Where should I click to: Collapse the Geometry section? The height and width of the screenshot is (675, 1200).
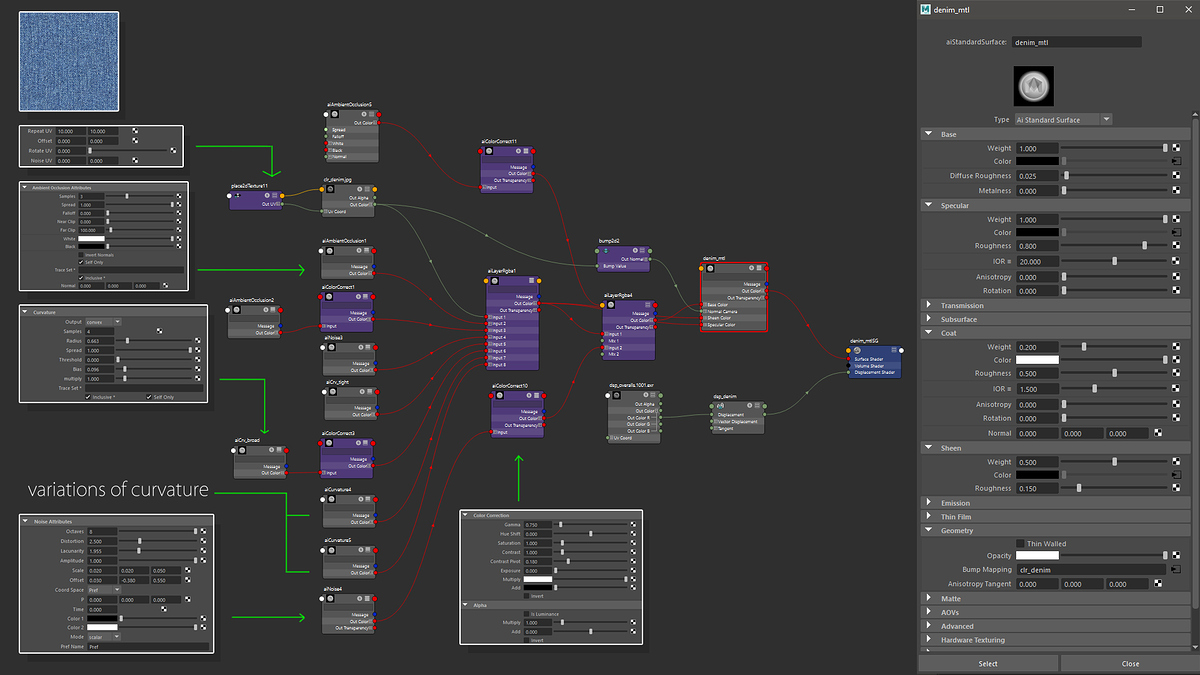coord(929,531)
